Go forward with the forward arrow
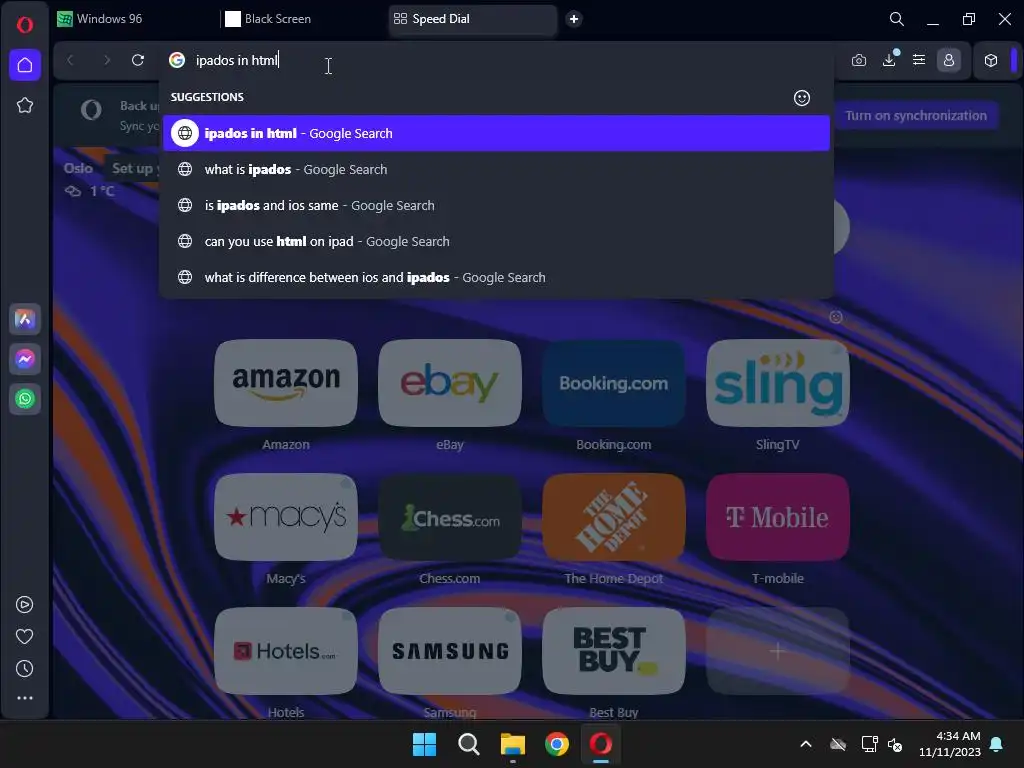 (x=106, y=60)
